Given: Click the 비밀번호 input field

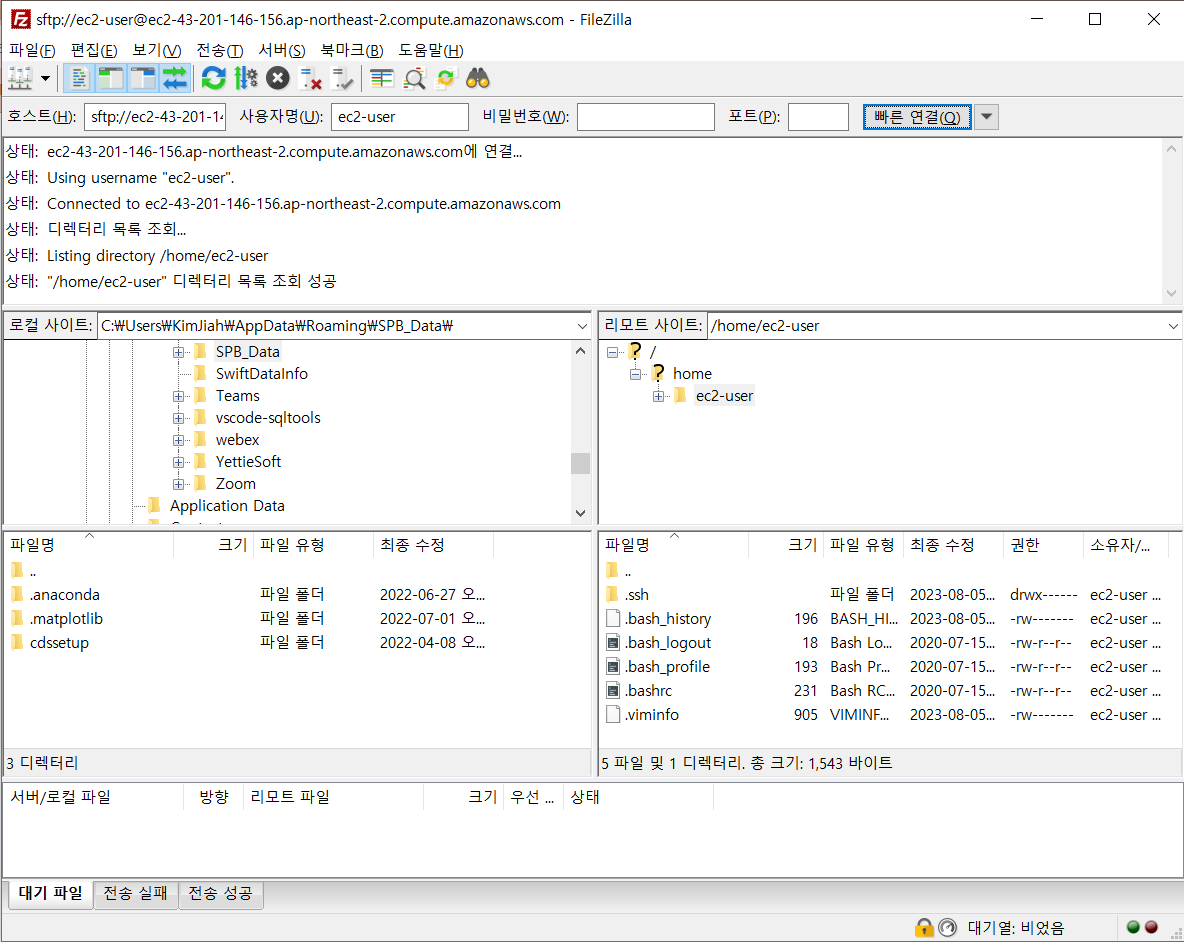Looking at the screenshot, I should (x=646, y=117).
